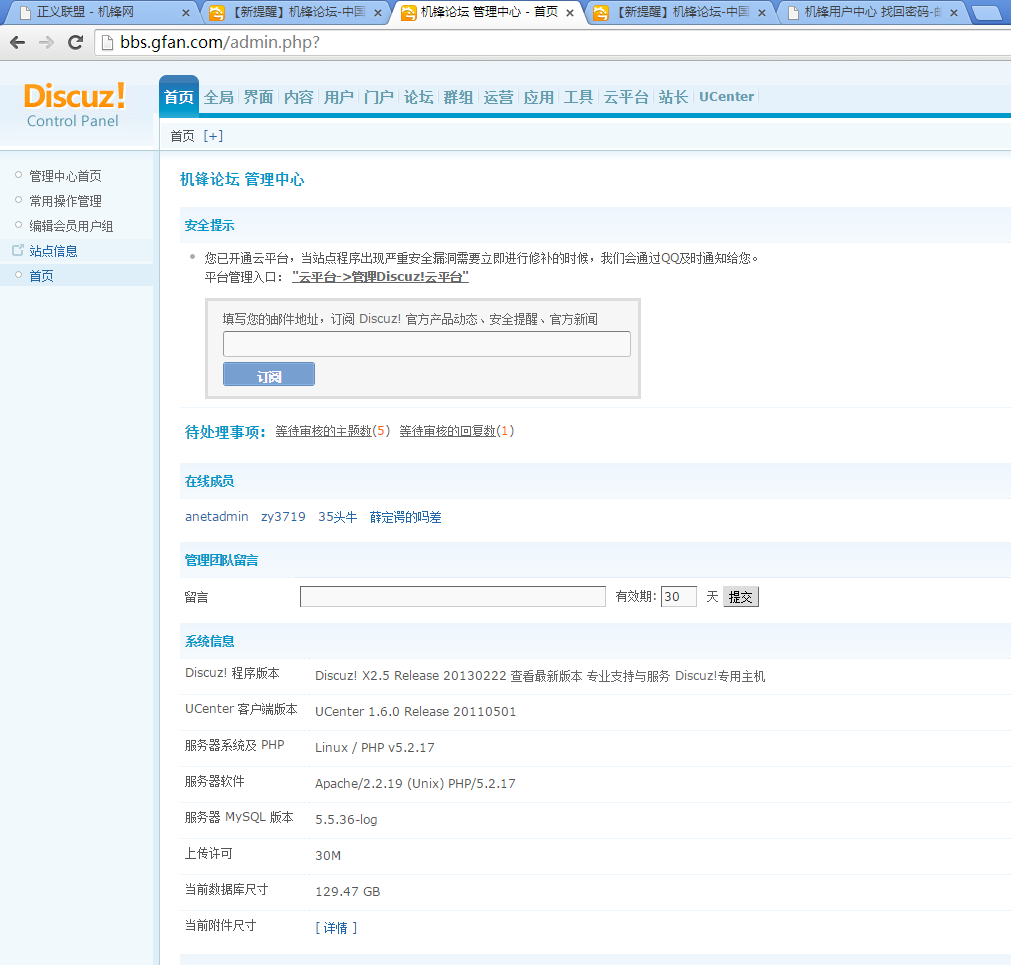This screenshot has height=965, width=1011.
Task: Open the UCenter navigation menu
Action: coord(726,97)
